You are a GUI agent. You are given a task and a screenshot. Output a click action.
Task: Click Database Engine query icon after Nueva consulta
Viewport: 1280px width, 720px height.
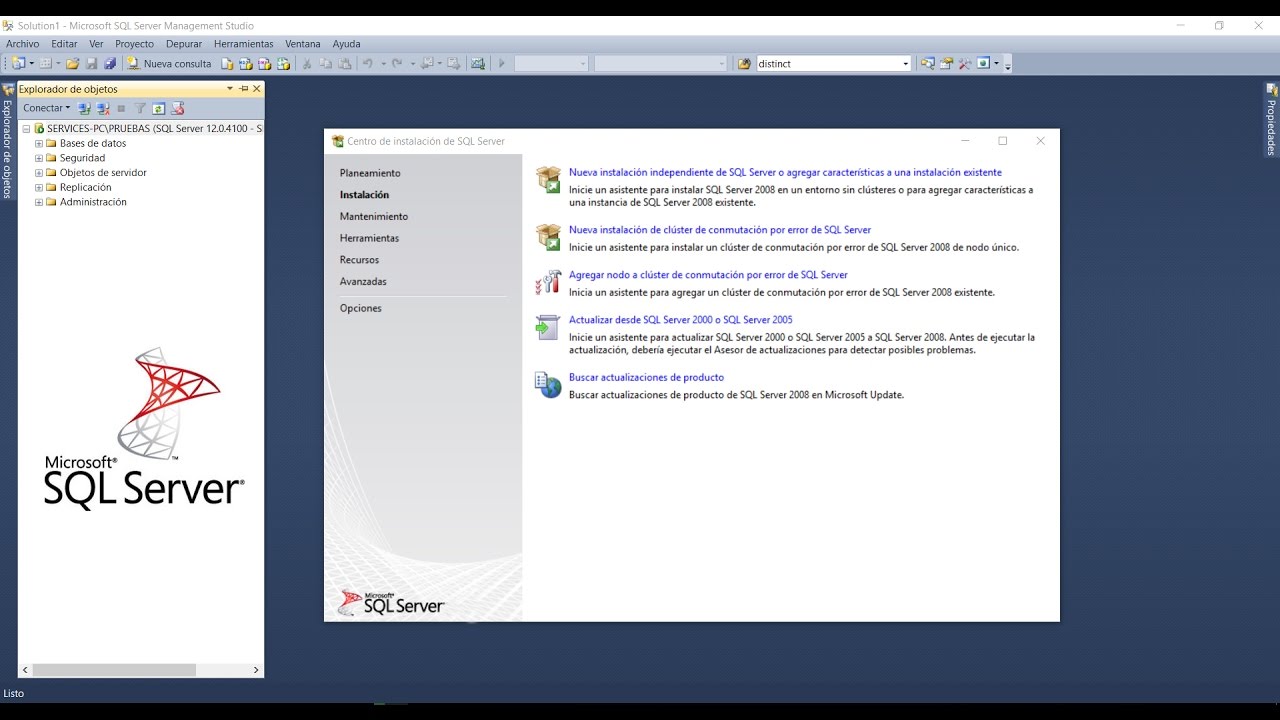pos(227,63)
